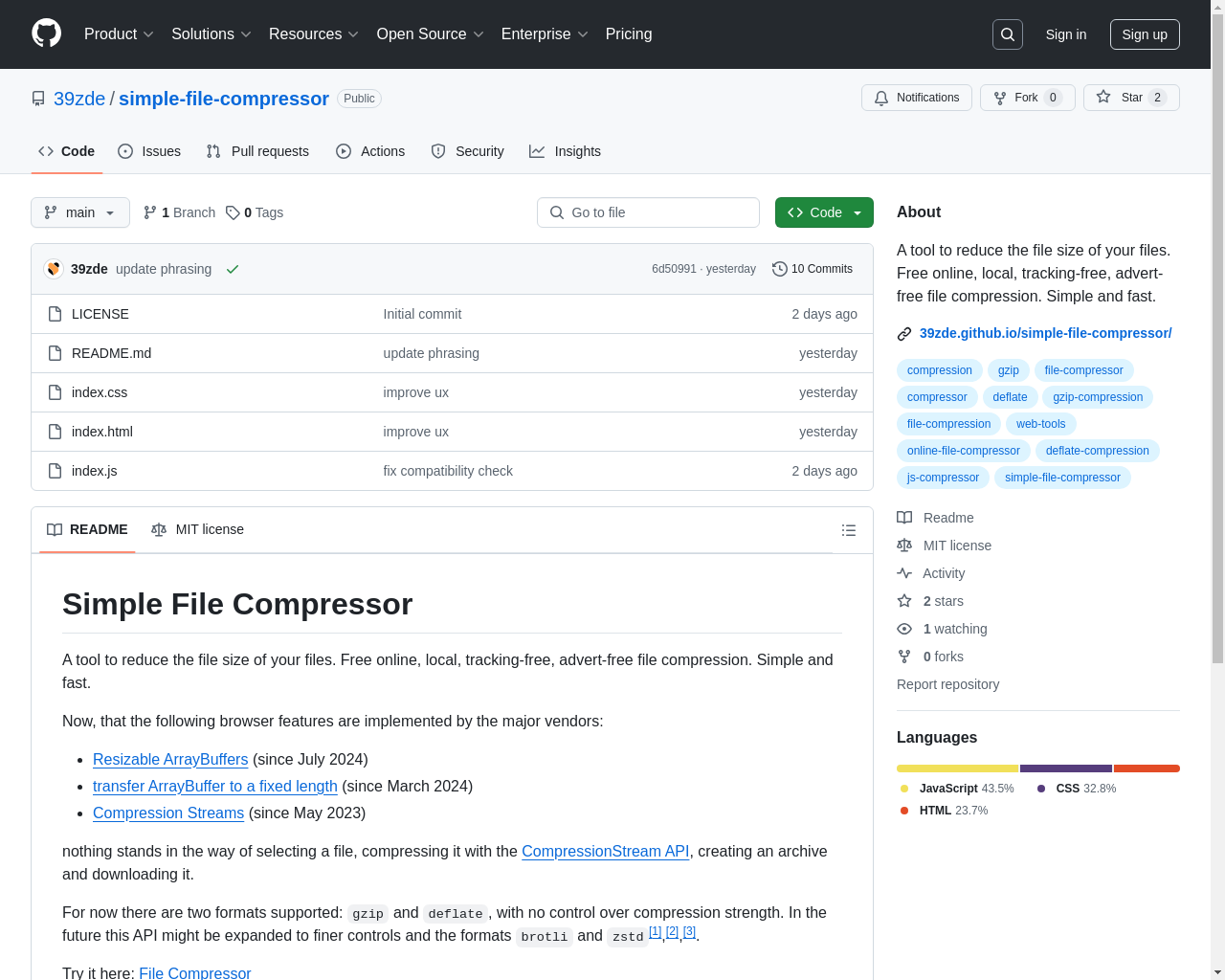The image size is (1225, 980).
Task: Open the simple-file-compressor repo link
Action: [224, 99]
